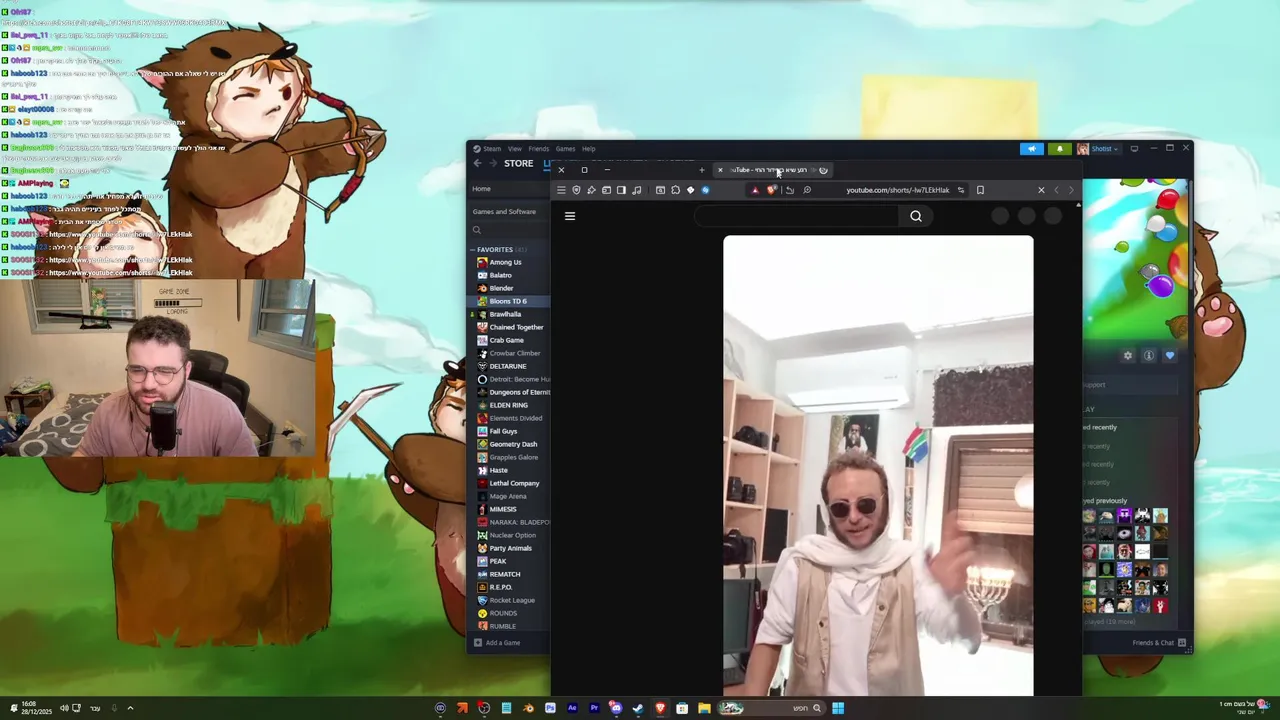Open After Effects from the taskbar
The image size is (1280, 720).
point(572,708)
